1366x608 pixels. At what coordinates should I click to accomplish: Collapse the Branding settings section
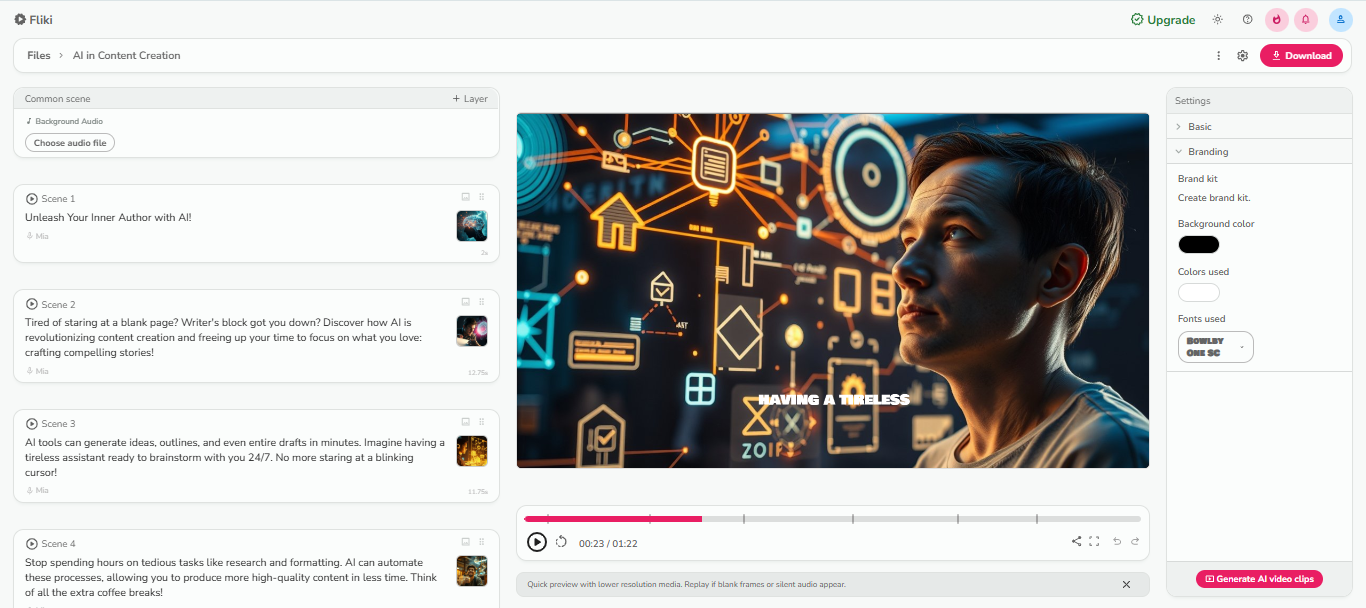pos(1258,152)
